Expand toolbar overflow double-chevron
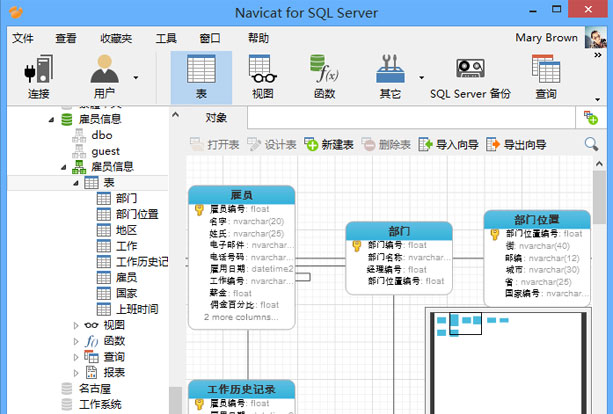 tap(598, 55)
